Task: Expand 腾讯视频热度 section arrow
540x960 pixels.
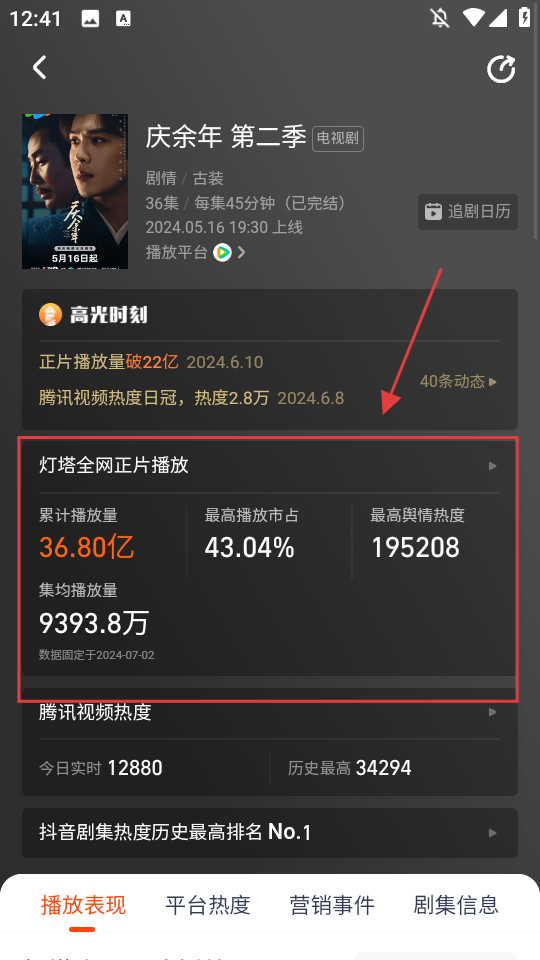Action: pos(493,713)
